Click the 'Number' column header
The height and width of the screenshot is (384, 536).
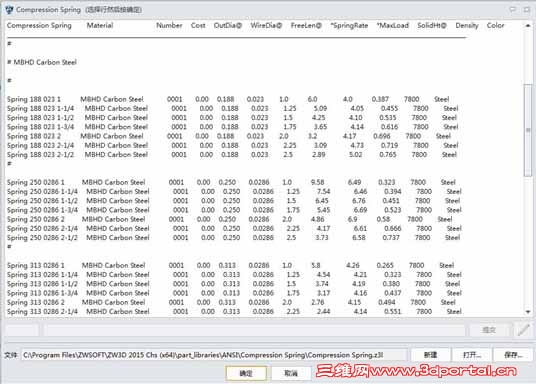pyautogui.click(x=169, y=25)
